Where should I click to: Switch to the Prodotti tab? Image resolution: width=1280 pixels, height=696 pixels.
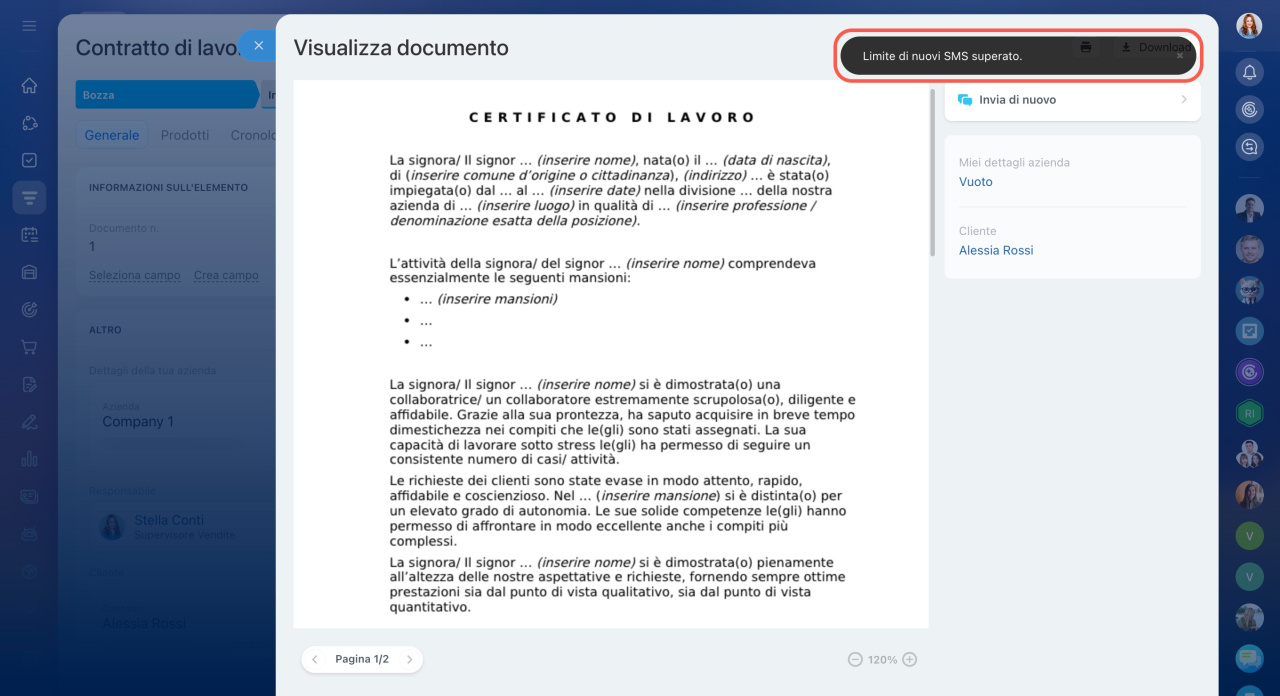[x=185, y=135]
